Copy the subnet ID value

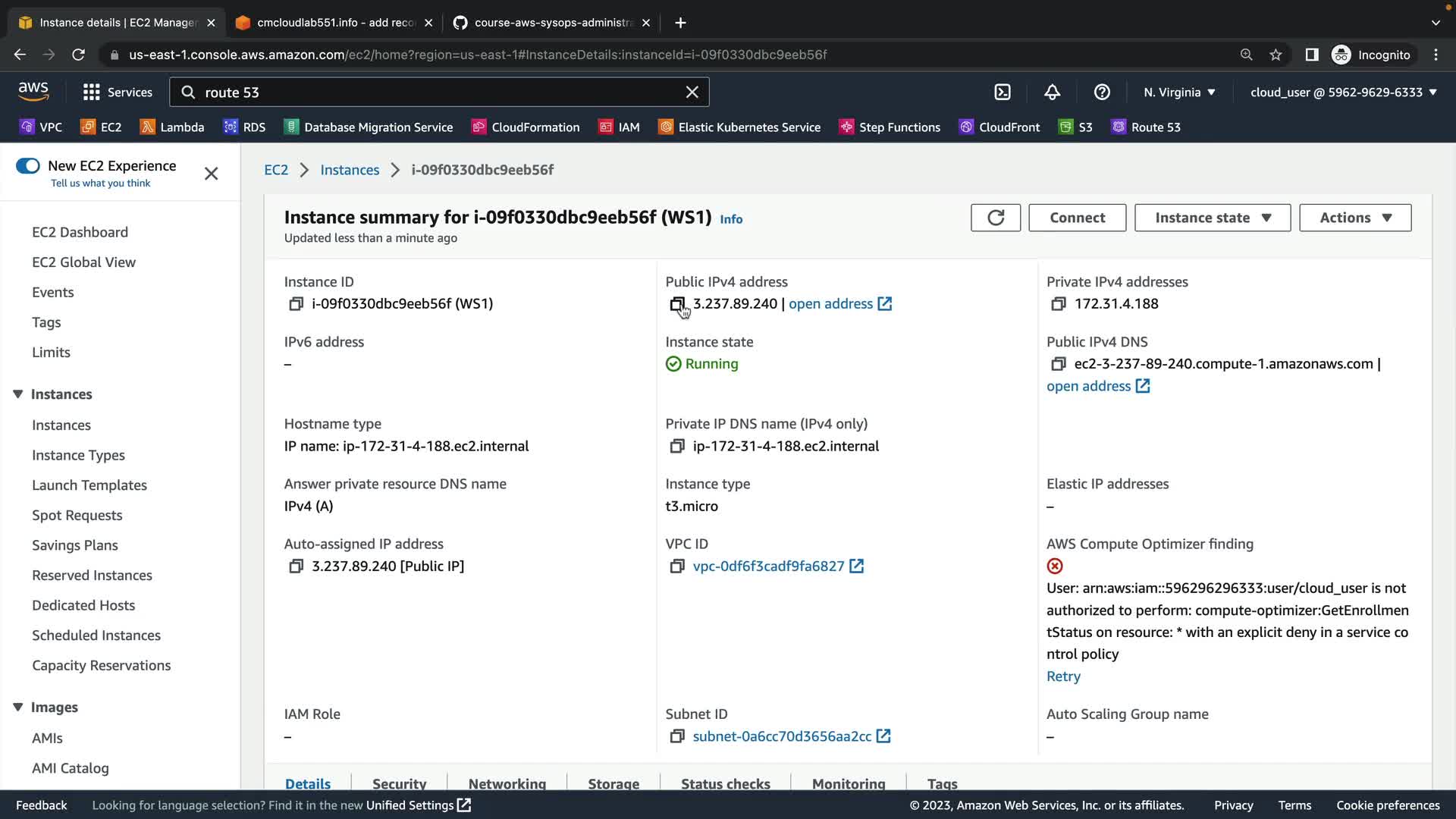(676, 736)
